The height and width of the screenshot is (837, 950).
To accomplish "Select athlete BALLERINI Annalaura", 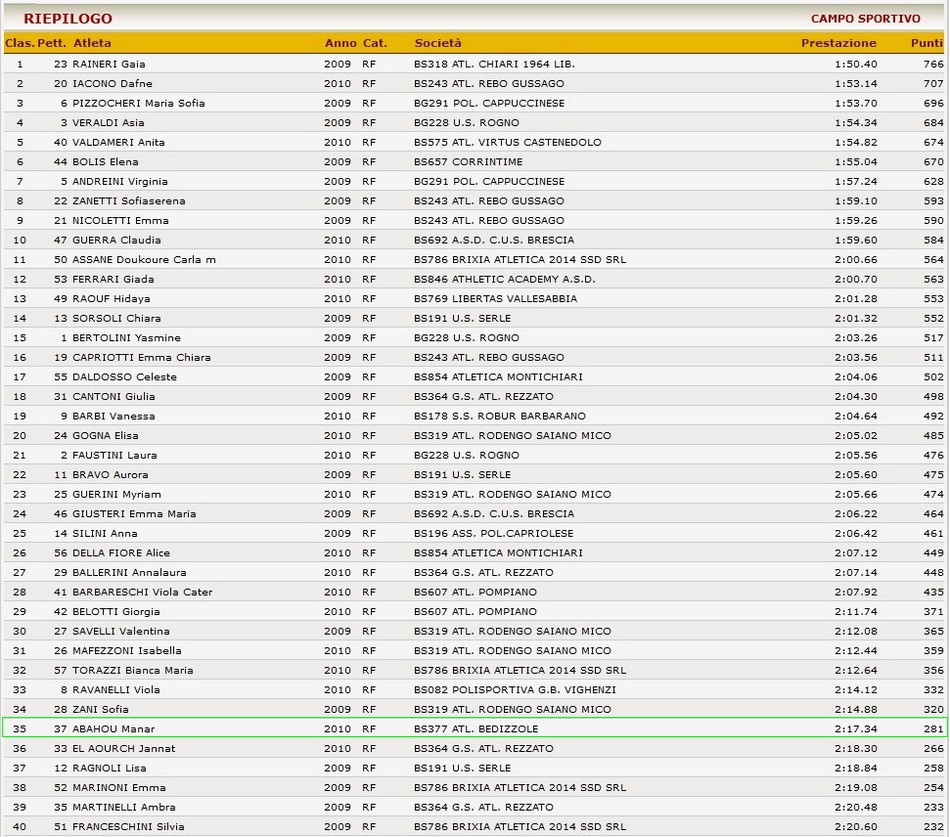I will (x=130, y=573).
